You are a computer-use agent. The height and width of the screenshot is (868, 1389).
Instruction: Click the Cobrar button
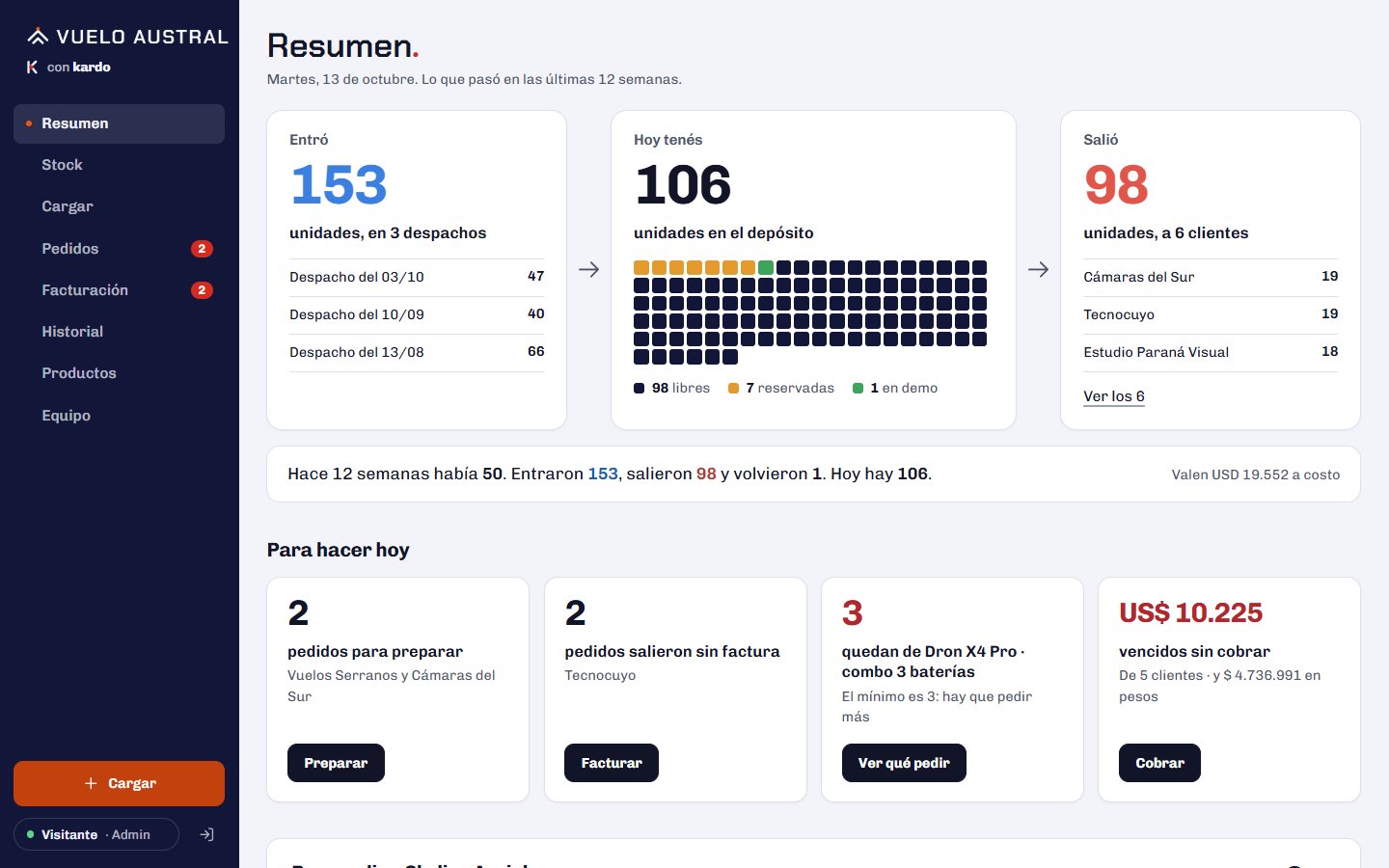click(1159, 763)
